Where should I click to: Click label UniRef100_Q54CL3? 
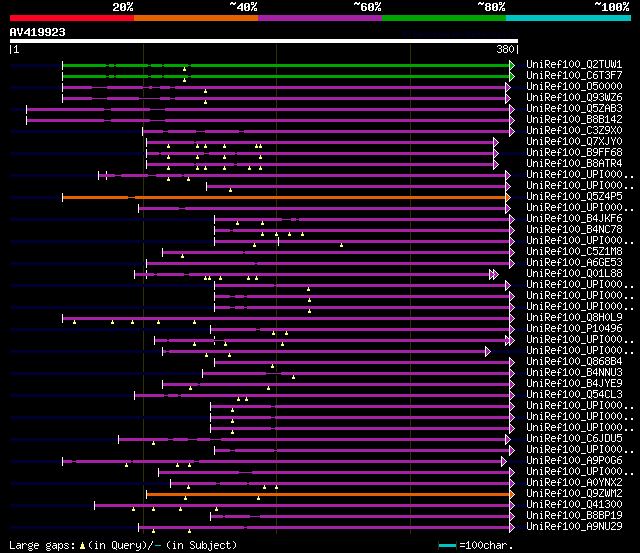point(574,395)
